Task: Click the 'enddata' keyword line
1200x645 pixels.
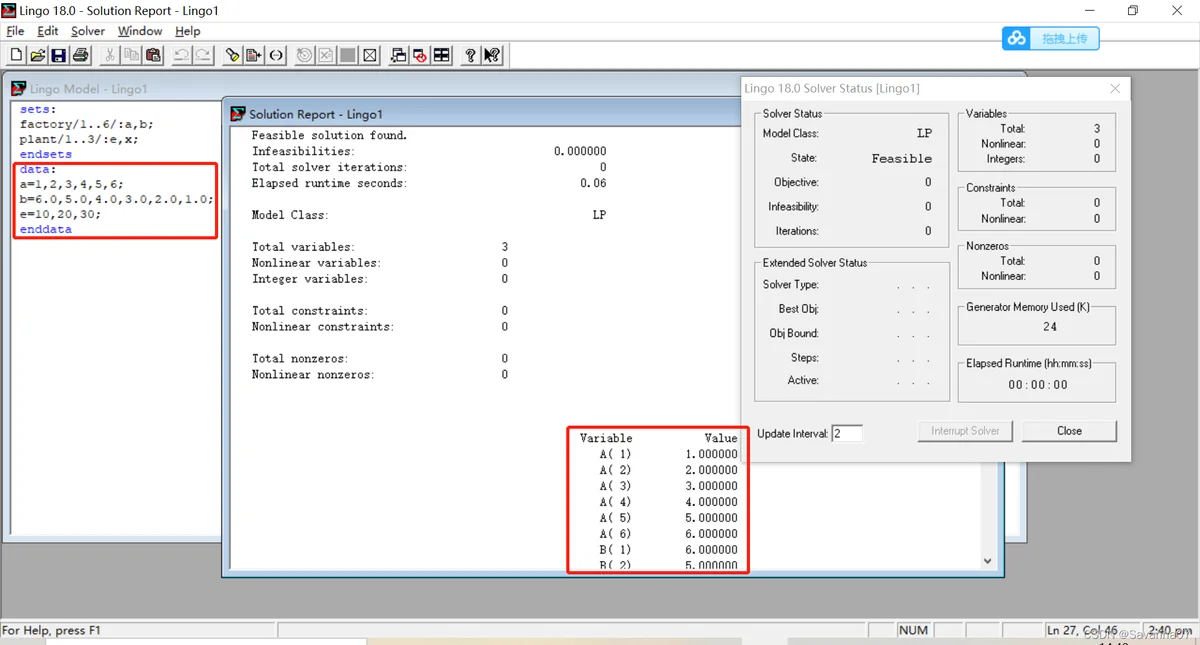Action: (x=46, y=229)
